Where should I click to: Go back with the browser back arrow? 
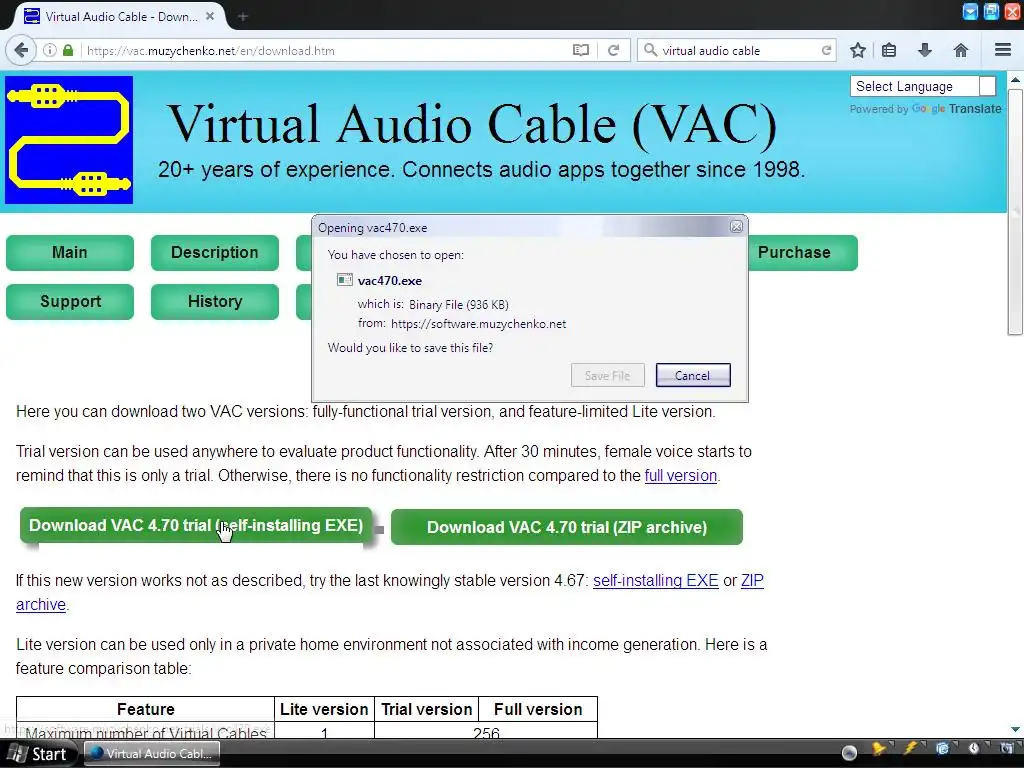coord(21,50)
